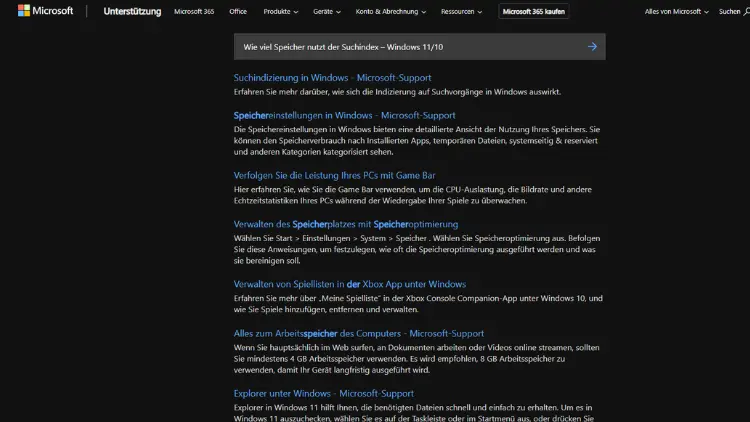Select description starting 'Explorer in Windows 11 hilft Ihnen'
Screen dimensions: 750x422
414,413
